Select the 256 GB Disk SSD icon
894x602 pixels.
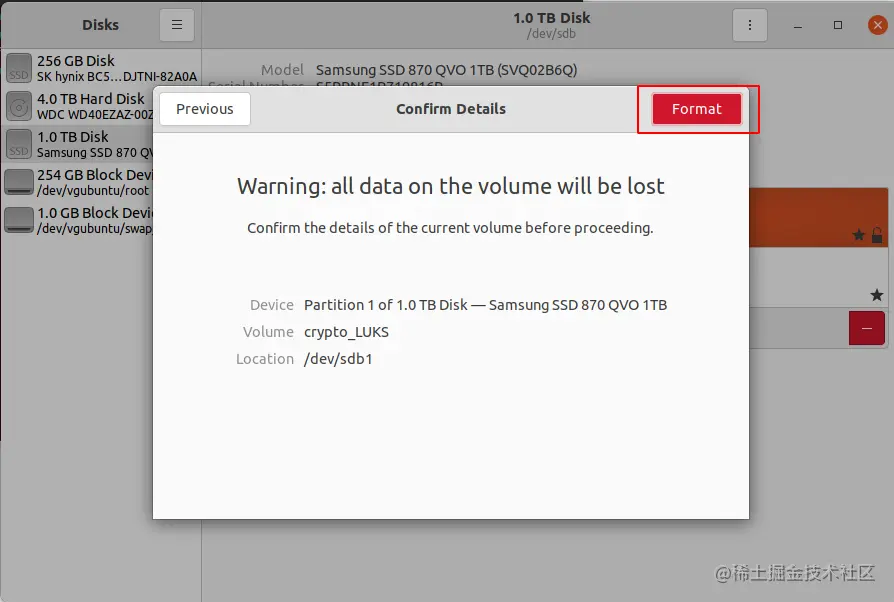[x=19, y=68]
